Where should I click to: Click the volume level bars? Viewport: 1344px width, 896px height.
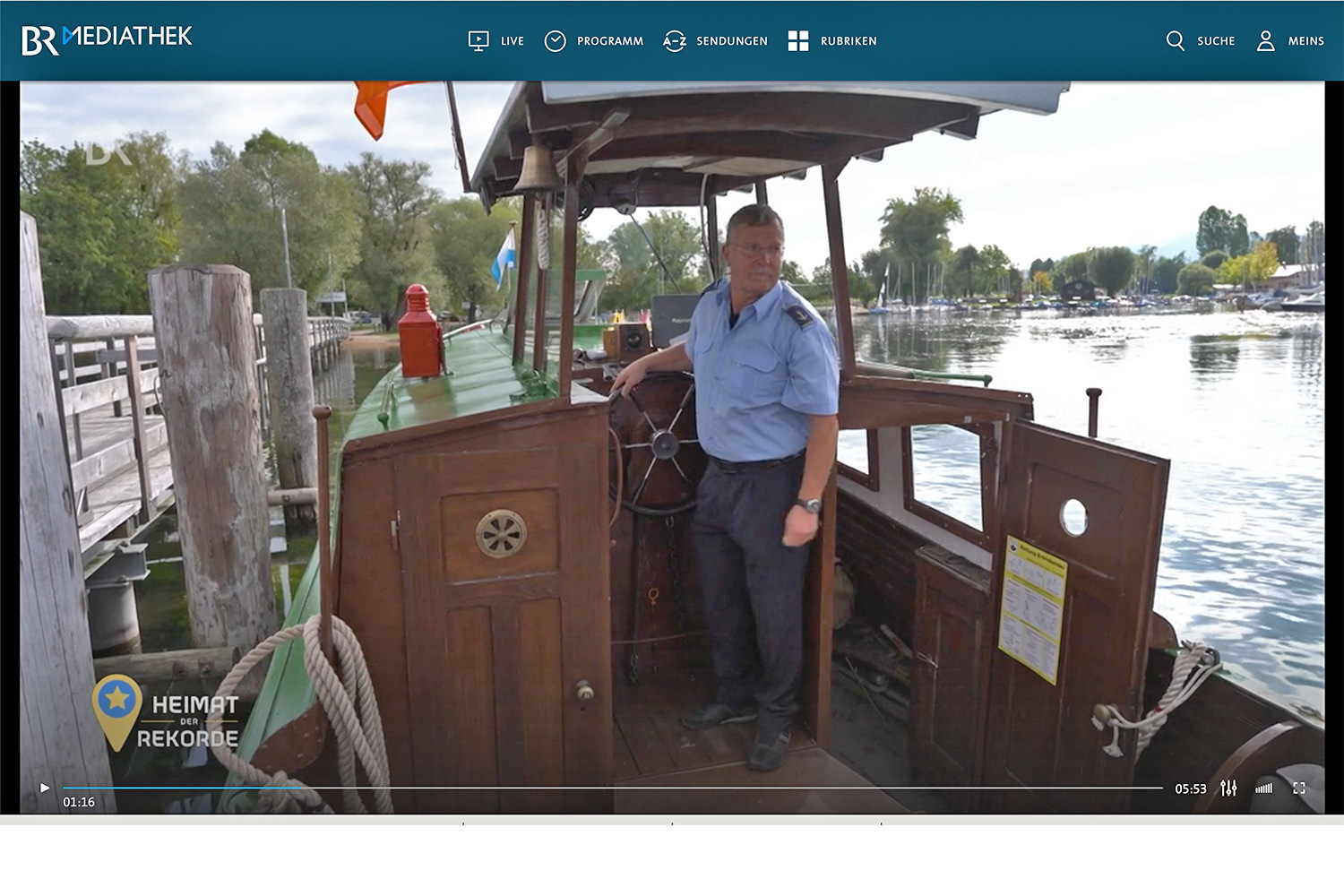click(x=1264, y=788)
